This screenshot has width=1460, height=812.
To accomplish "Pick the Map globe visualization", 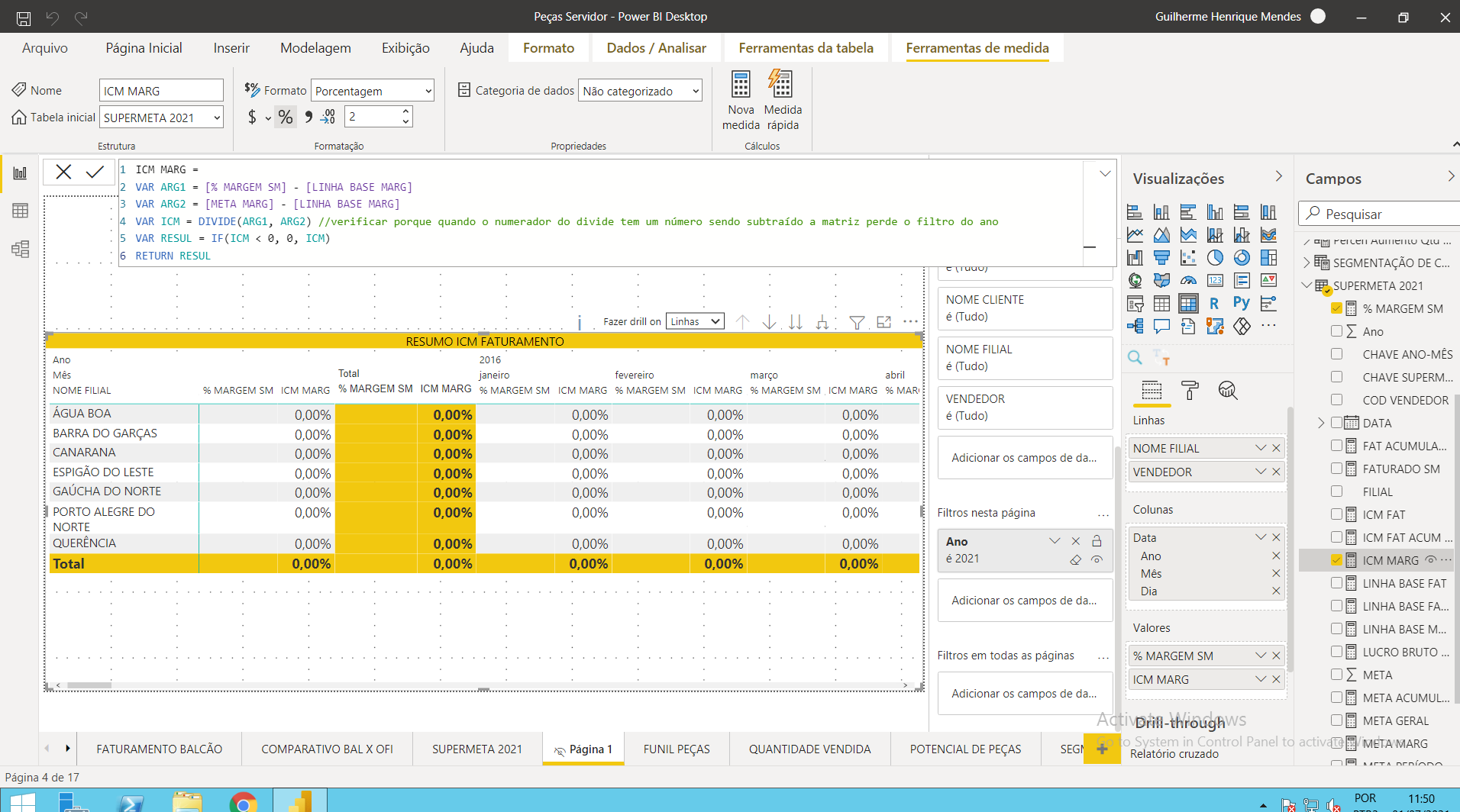I will coord(1135,281).
